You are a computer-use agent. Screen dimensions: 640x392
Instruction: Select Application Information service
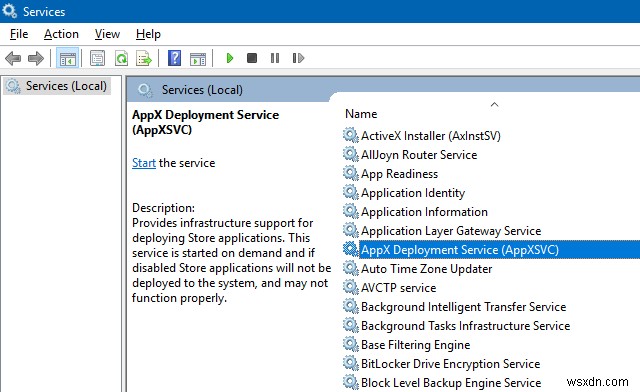pyautogui.click(x=424, y=212)
